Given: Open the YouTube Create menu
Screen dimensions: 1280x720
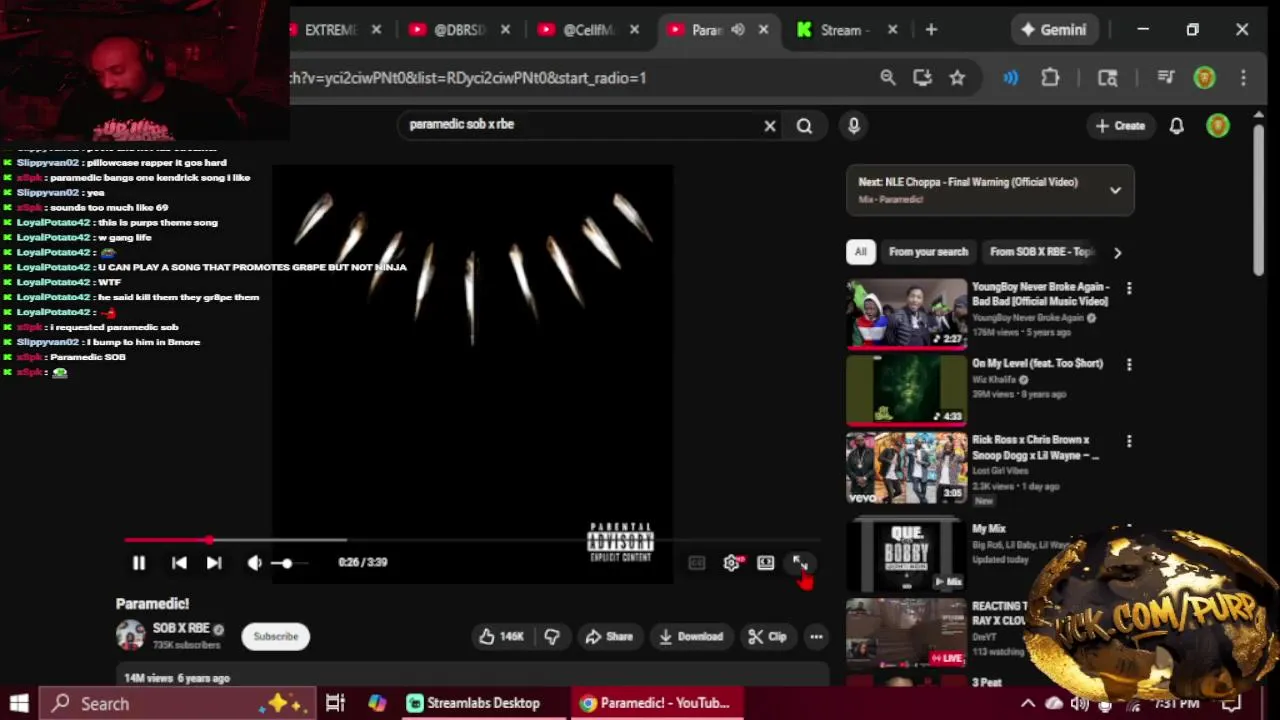Looking at the screenshot, I should (x=1119, y=126).
